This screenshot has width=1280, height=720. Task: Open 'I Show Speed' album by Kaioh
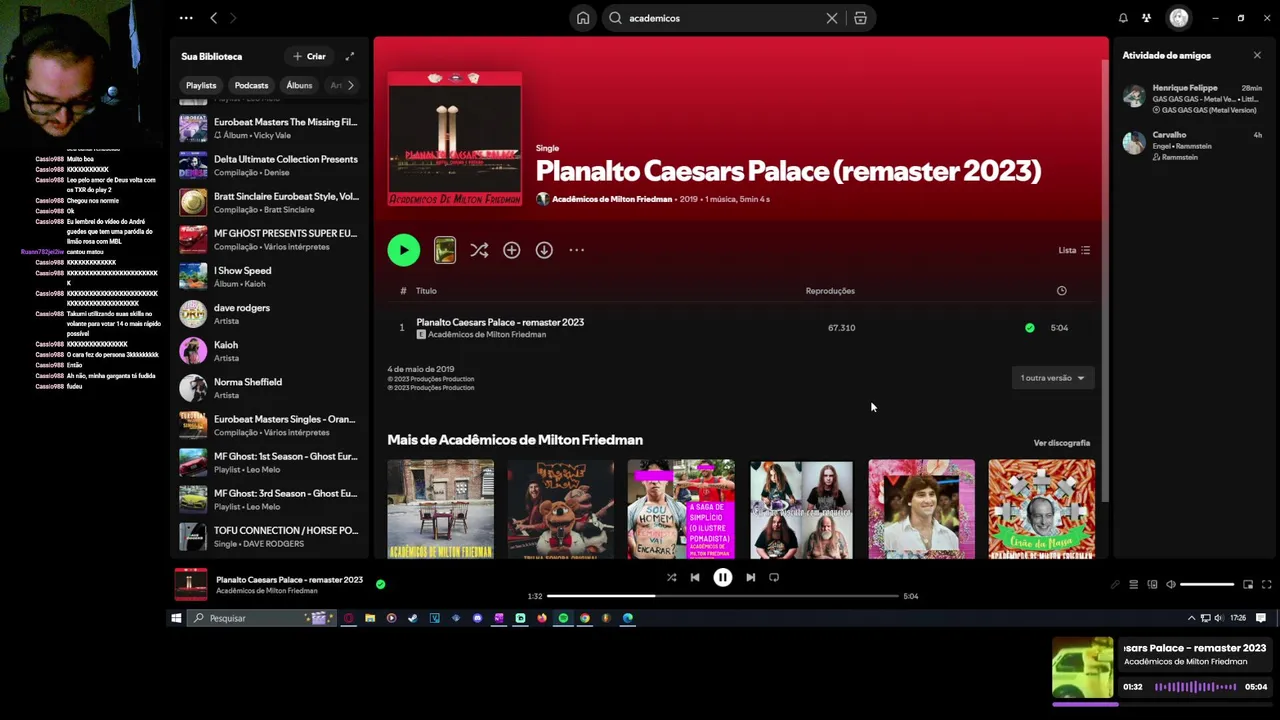tap(270, 276)
